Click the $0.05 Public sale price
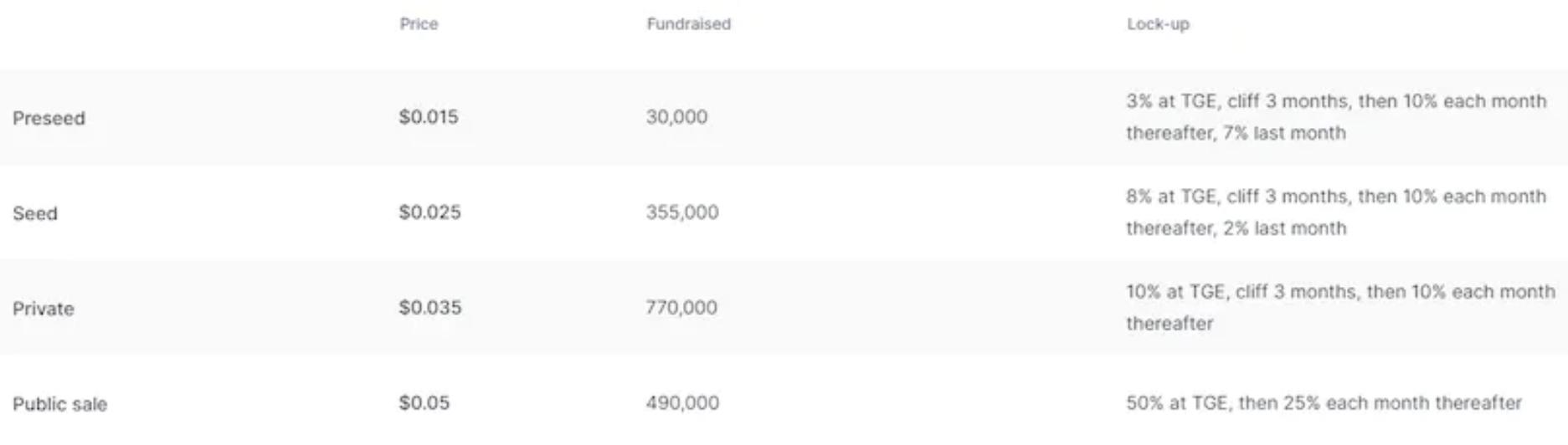This screenshot has height=445, width=1568. coord(424,403)
